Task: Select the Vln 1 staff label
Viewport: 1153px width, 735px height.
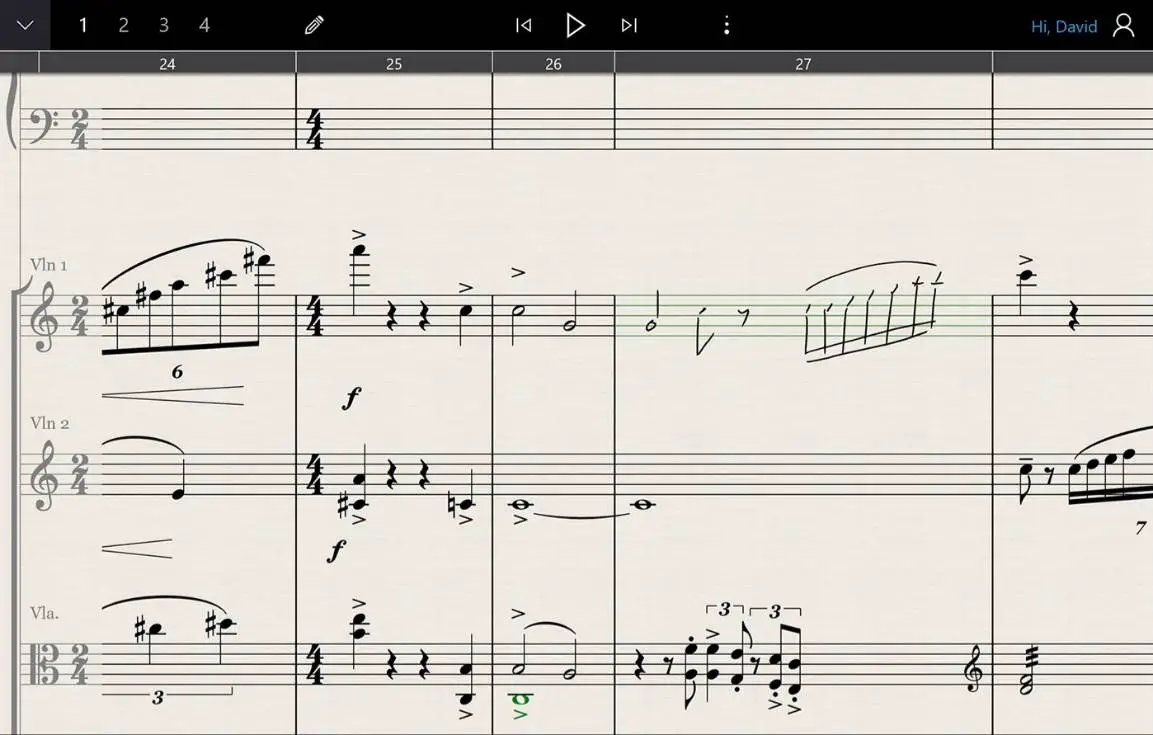Action: (49, 265)
